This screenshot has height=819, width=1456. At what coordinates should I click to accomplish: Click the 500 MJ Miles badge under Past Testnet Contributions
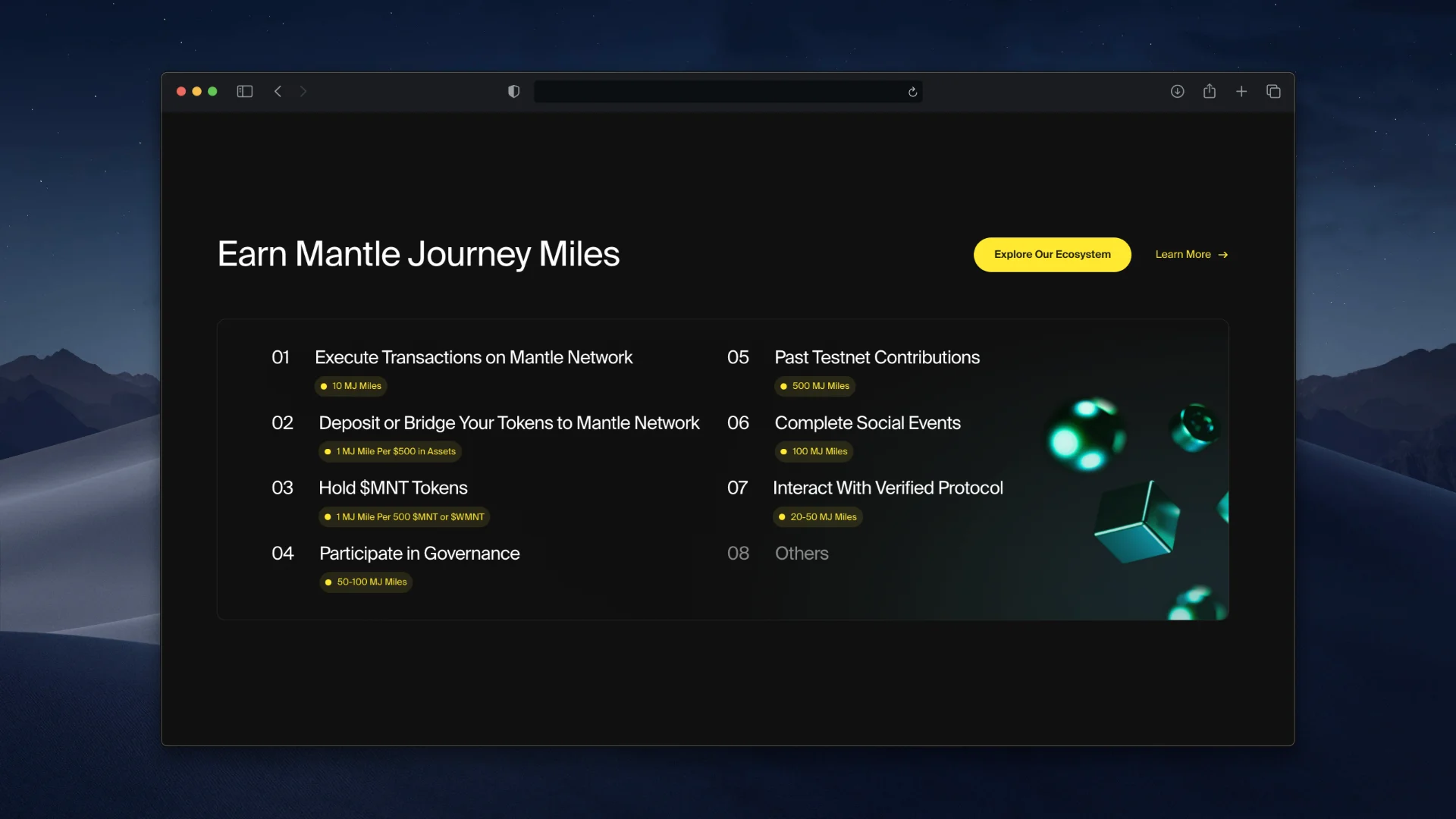(x=814, y=386)
